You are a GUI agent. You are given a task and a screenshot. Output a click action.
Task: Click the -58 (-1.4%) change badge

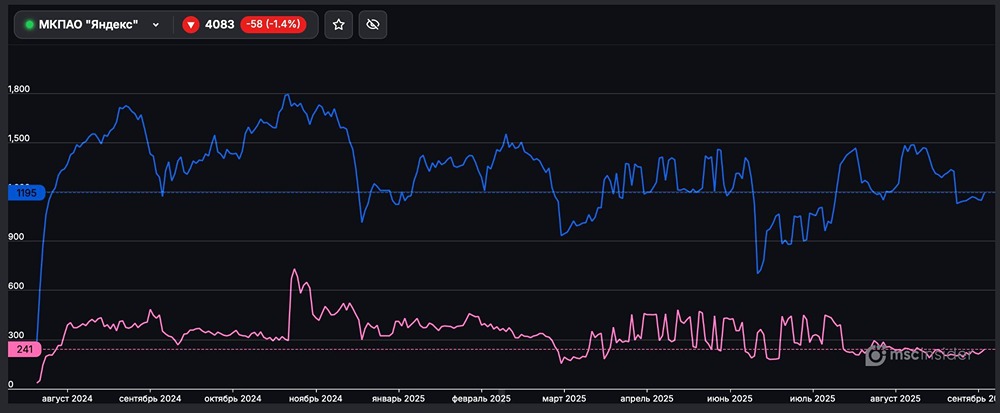[x=275, y=25]
